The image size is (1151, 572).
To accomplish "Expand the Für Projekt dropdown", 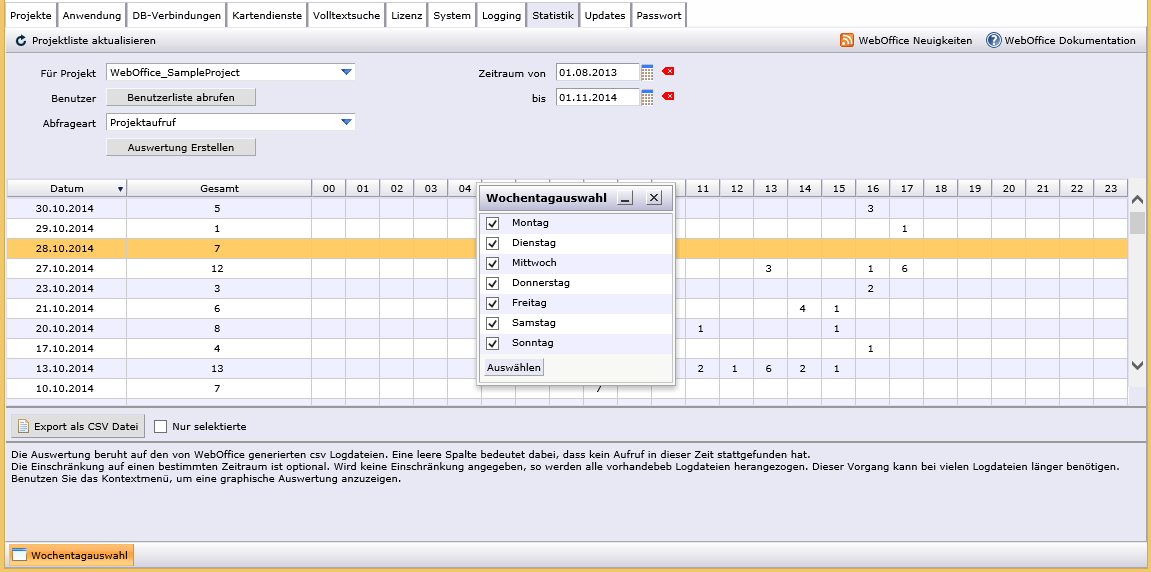I will [x=346, y=72].
